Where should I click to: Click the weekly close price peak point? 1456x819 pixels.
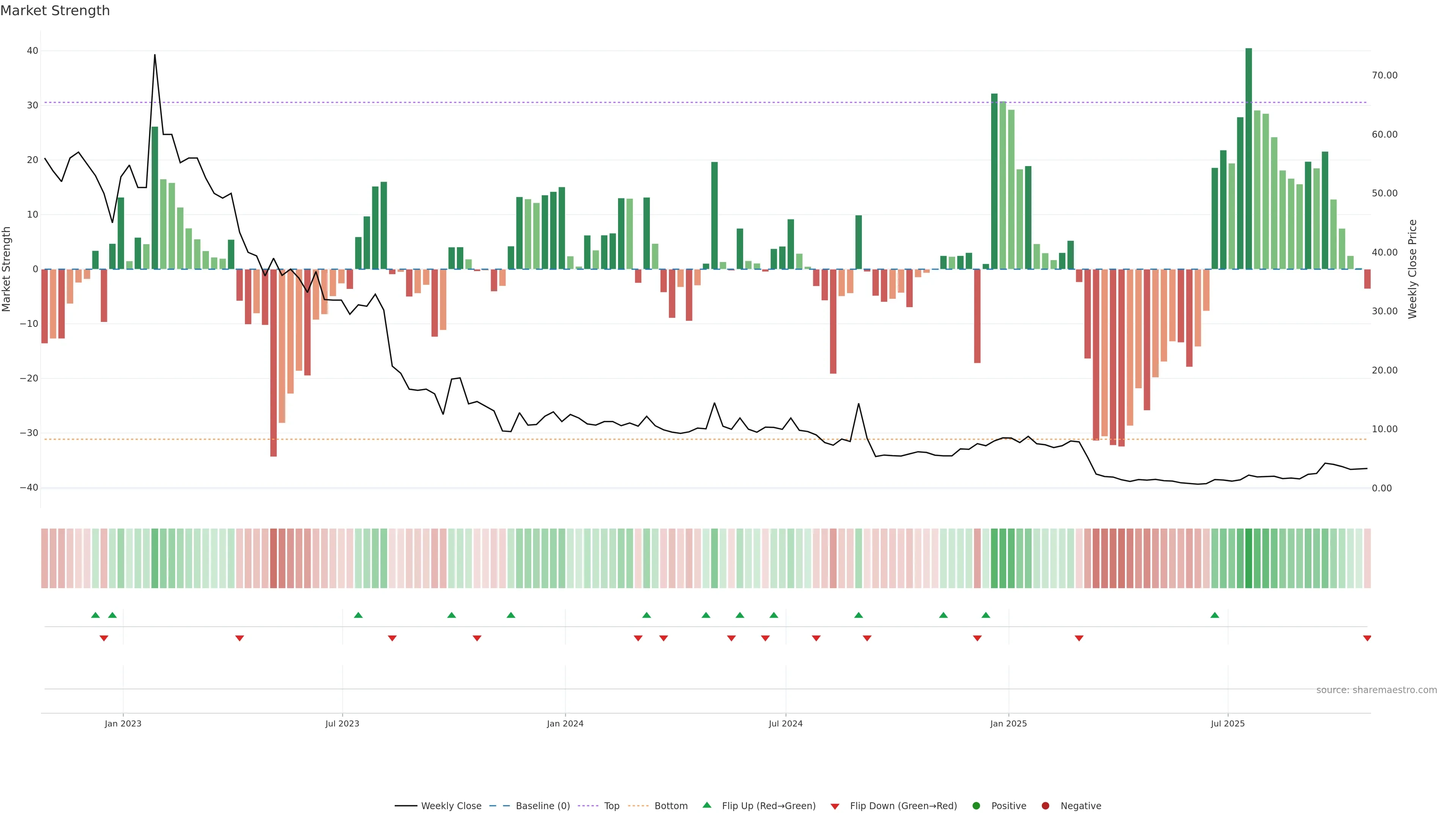coord(155,55)
